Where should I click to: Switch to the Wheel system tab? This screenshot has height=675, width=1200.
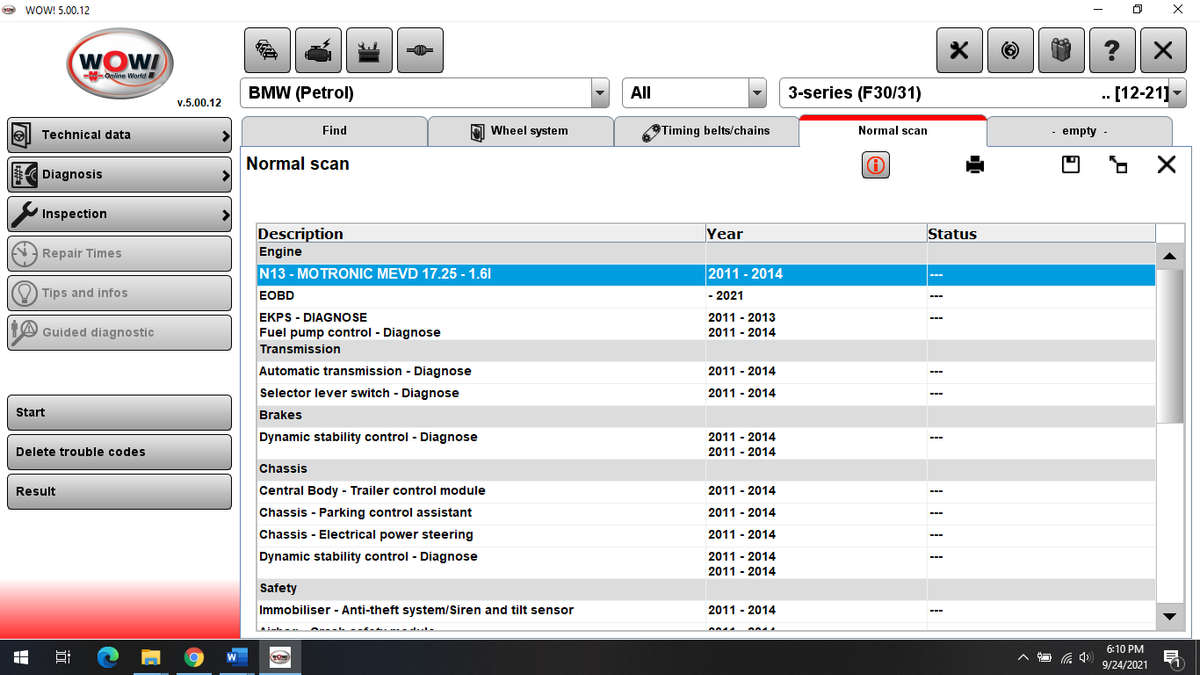(x=520, y=131)
